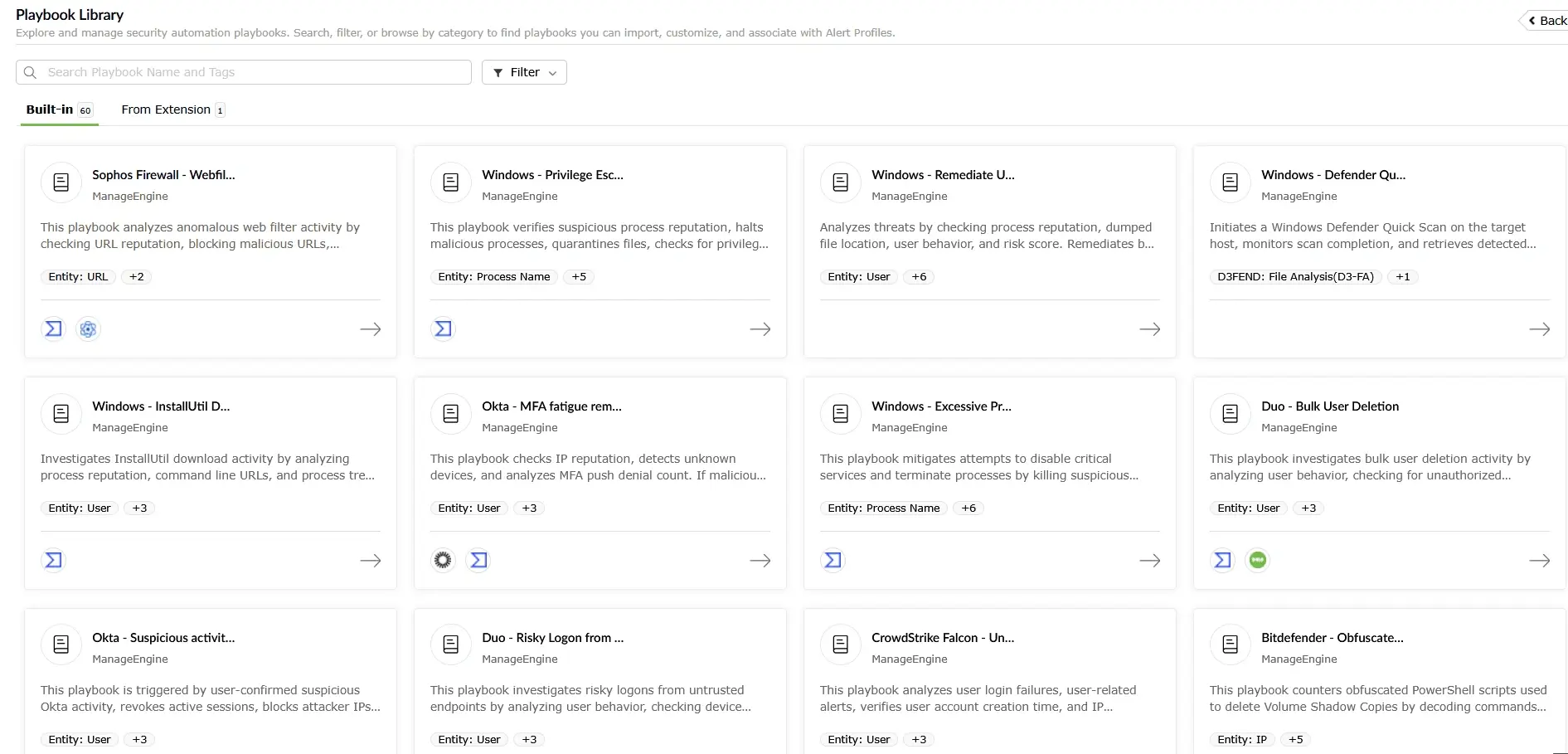Expand the +2 tags on Sophos Firewall card

pos(137,277)
